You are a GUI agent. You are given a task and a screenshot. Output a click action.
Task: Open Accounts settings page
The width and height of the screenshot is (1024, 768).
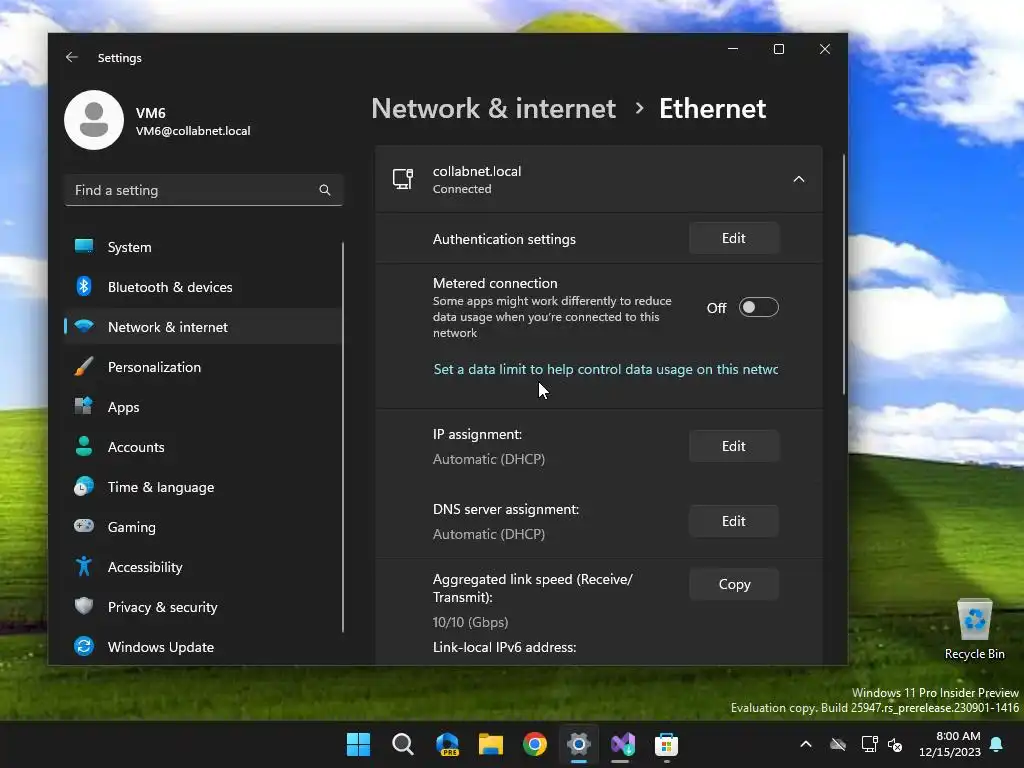(x=203, y=447)
